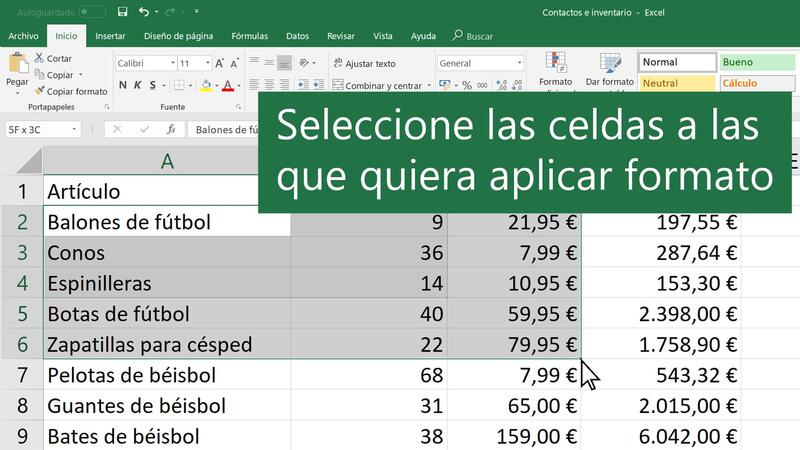Apply italic with the K button
Image resolution: width=800 pixels, height=450 pixels.
136,85
